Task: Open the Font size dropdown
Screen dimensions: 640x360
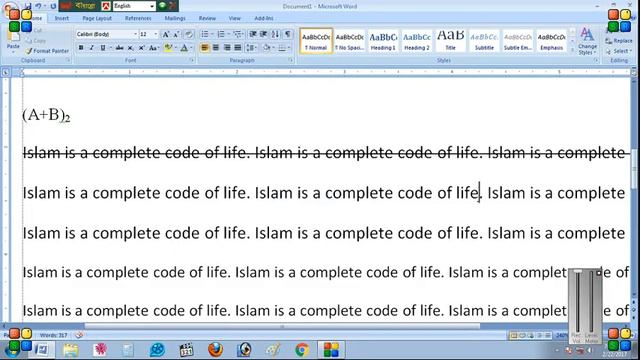Action: (x=156, y=34)
